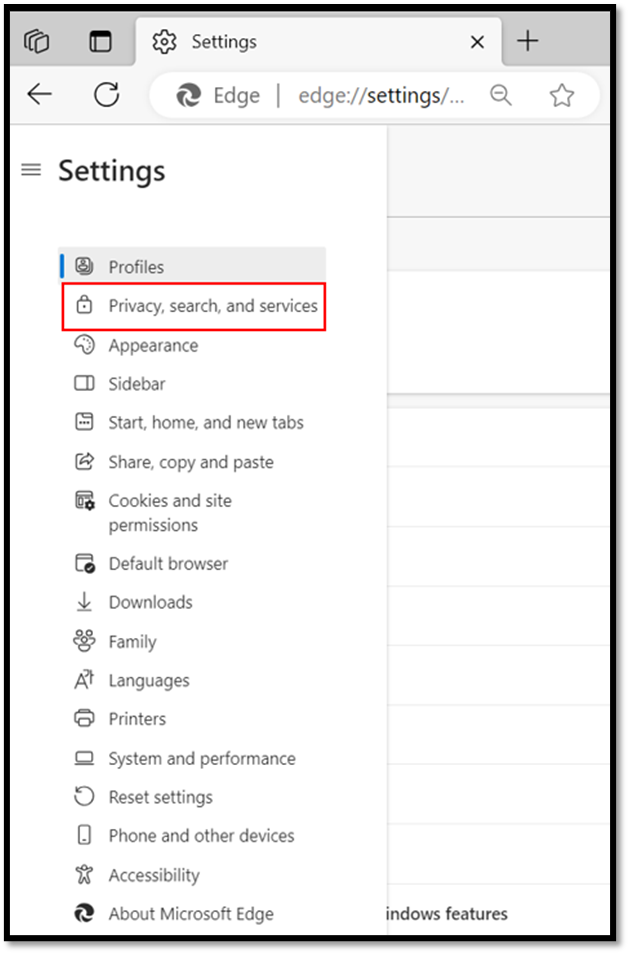Image resolution: width=629 pixels, height=954 pixels.
Task: Close the Settings tab
Action: [477, 42]
